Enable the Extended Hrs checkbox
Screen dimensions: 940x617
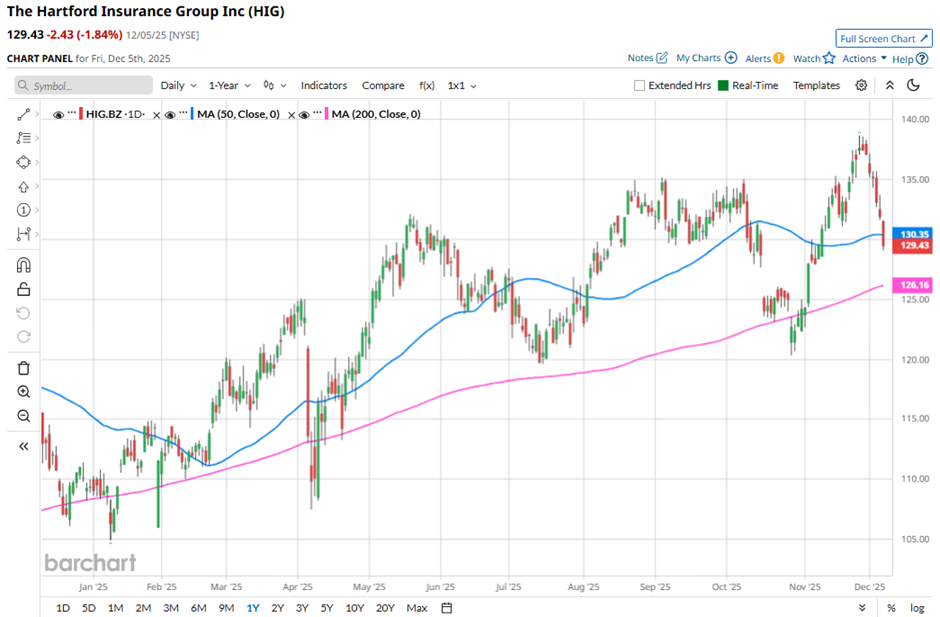640,86
